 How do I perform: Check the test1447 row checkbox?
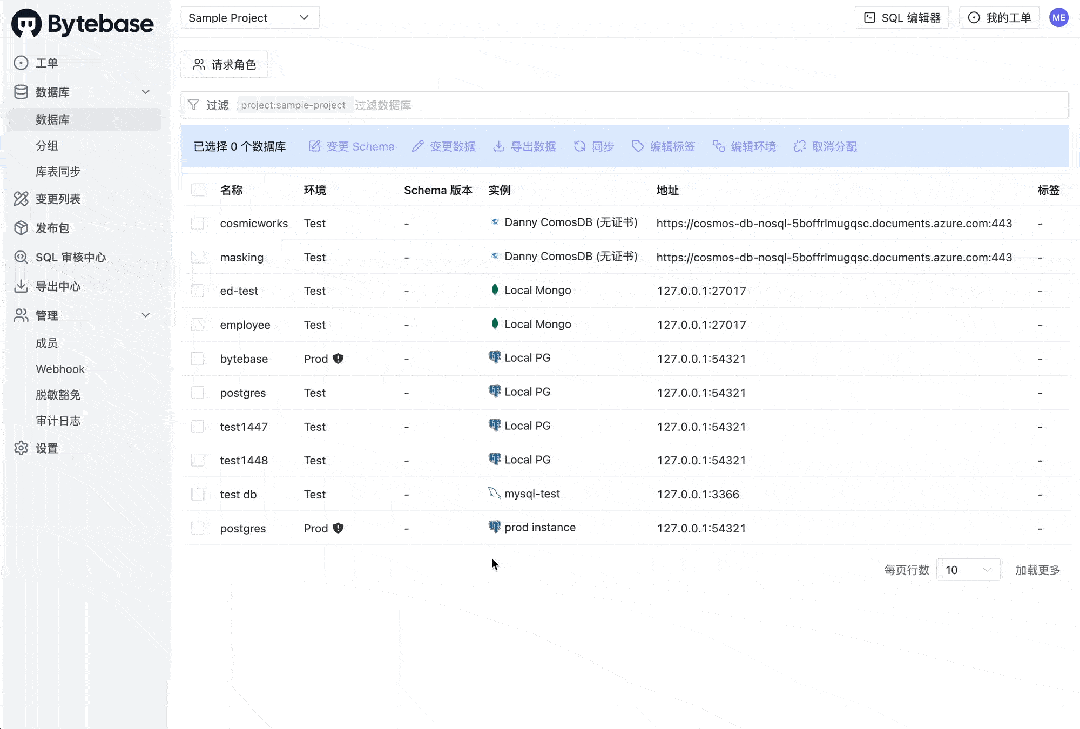coord(198,427)
